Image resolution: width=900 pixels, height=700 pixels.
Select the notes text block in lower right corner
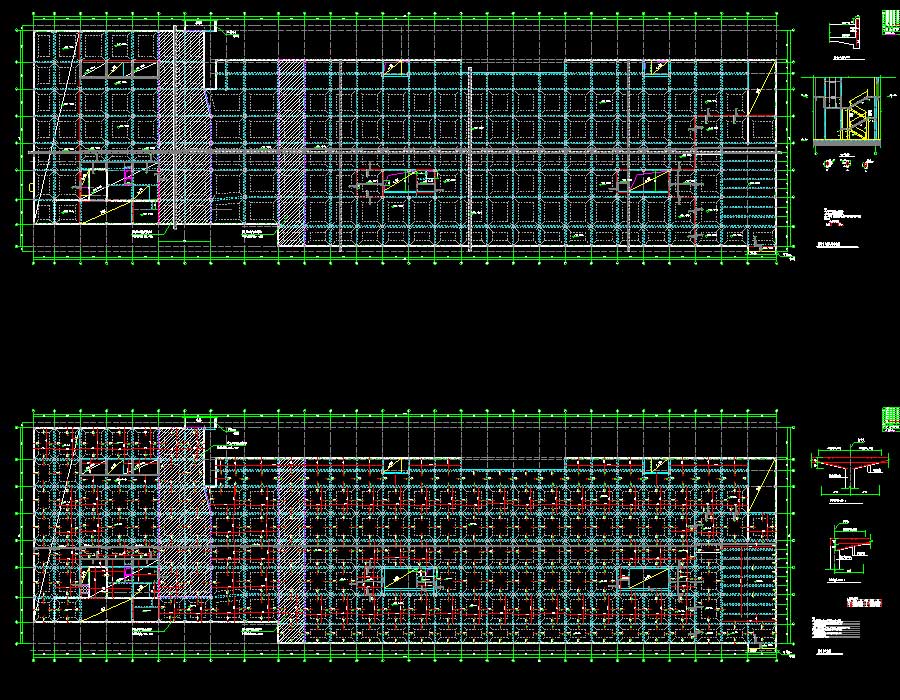coord(836,628)
